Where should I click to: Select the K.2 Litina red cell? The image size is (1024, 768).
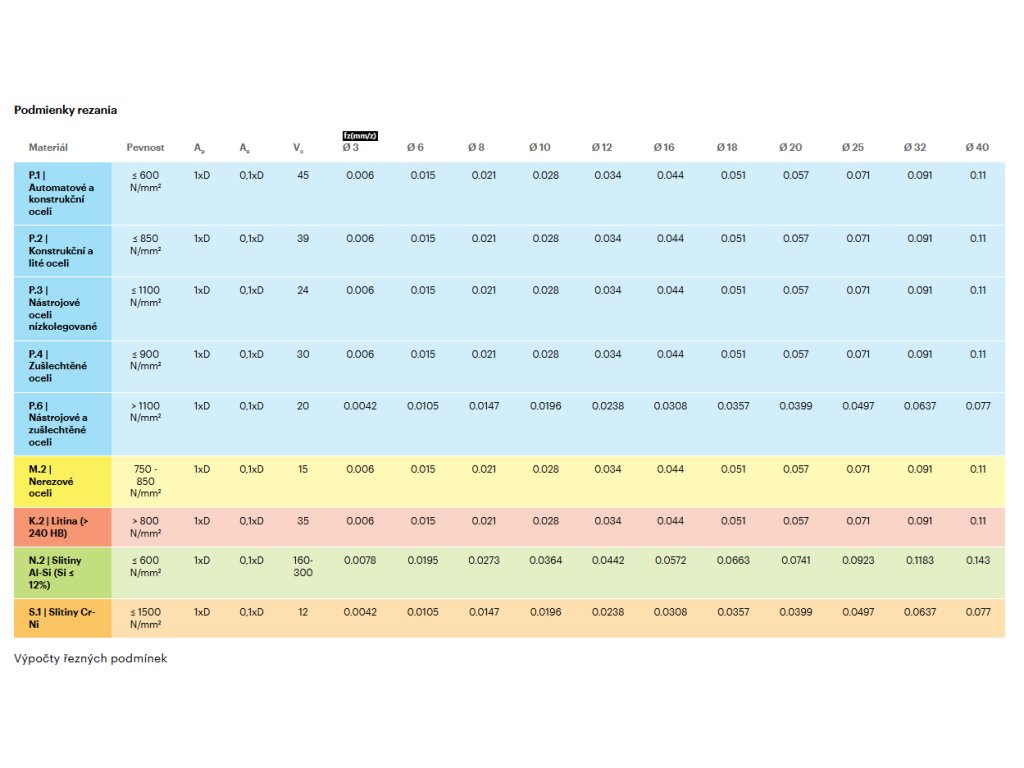(63, 527)
